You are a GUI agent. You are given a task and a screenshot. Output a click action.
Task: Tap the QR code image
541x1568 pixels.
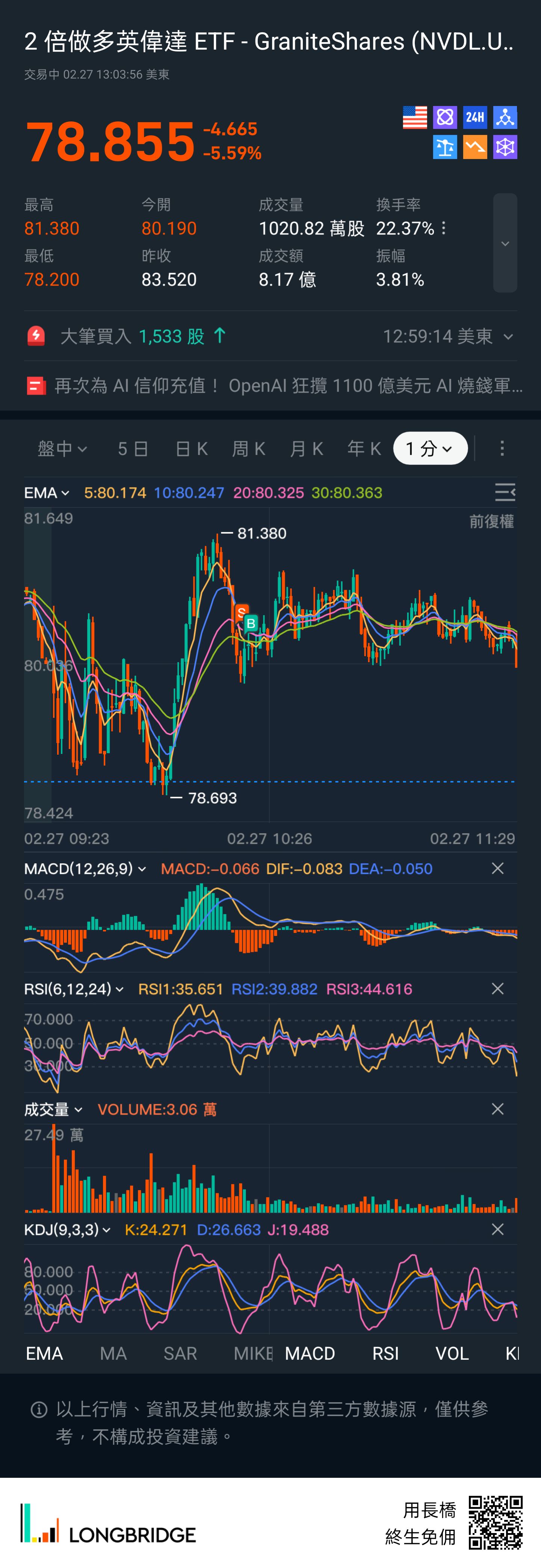495,1523
